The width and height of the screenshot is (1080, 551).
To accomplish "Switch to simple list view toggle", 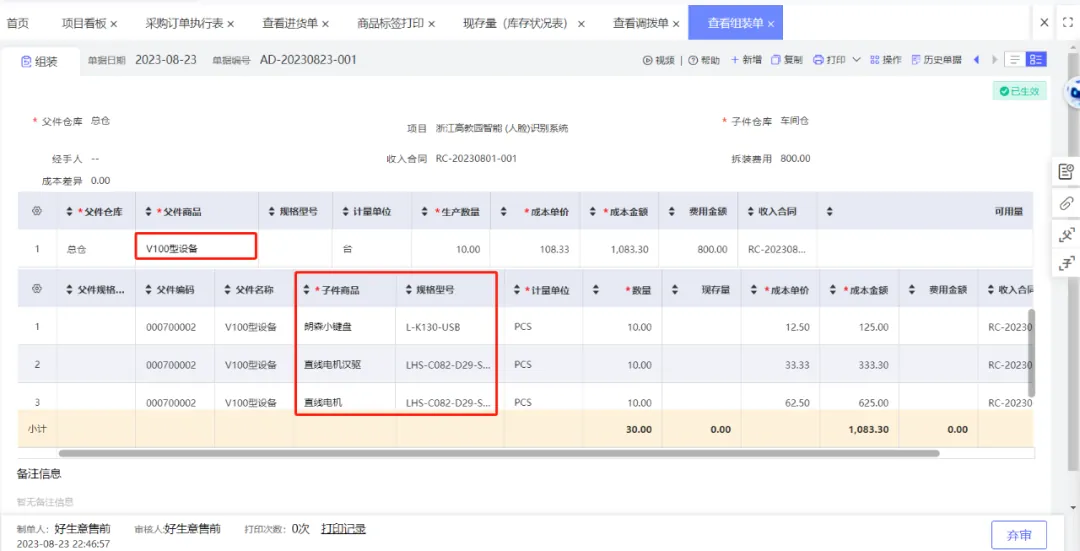I will tap(1015, 60).
